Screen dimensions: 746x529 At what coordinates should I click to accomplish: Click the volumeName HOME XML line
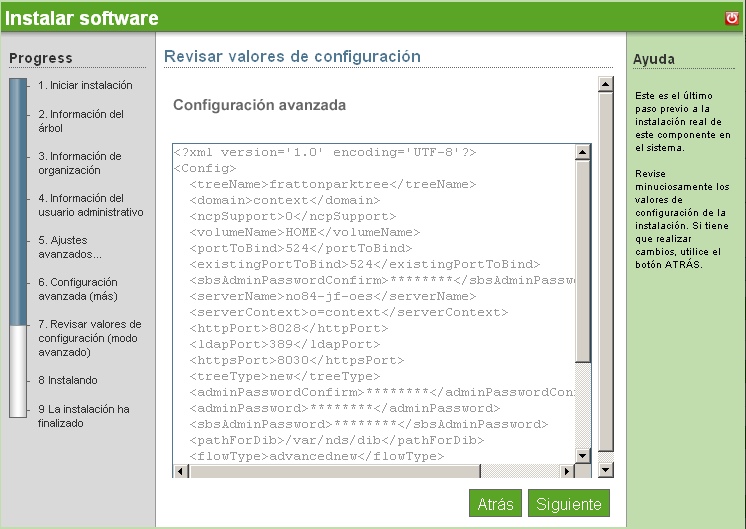(304, 232)
